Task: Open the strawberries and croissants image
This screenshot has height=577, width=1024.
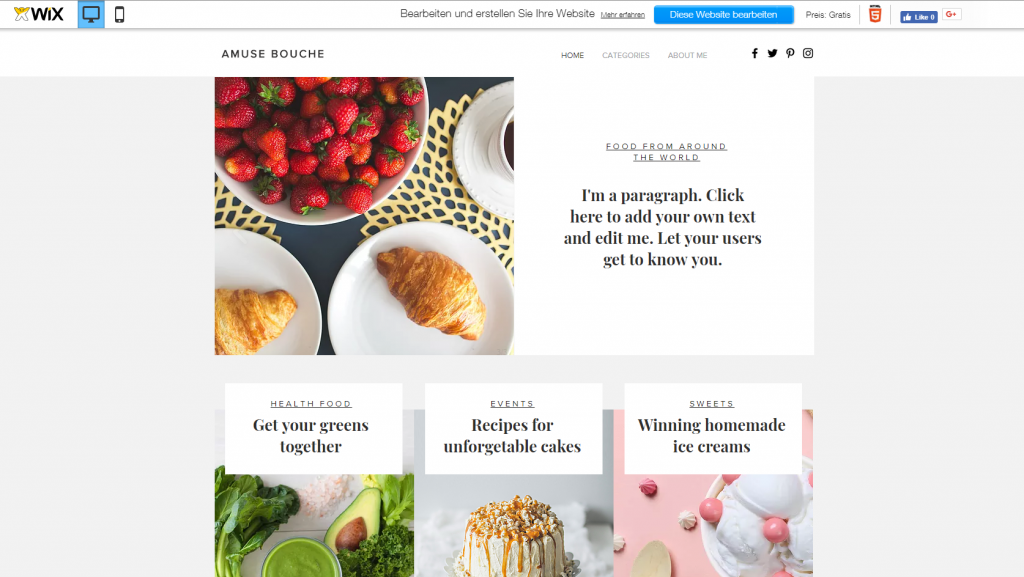Action: point(364,216)
